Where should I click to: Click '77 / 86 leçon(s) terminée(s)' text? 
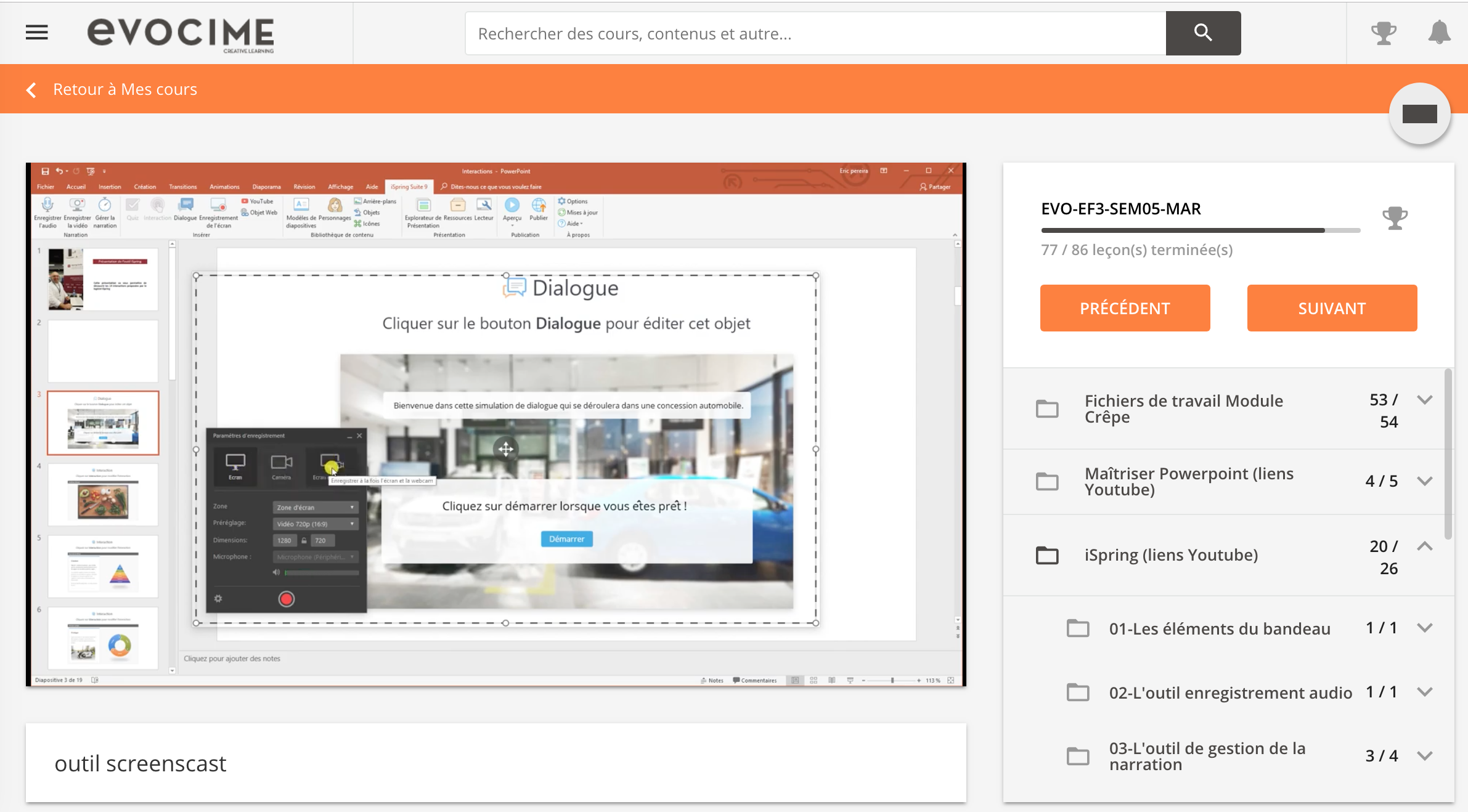[x=1136, y=250]
